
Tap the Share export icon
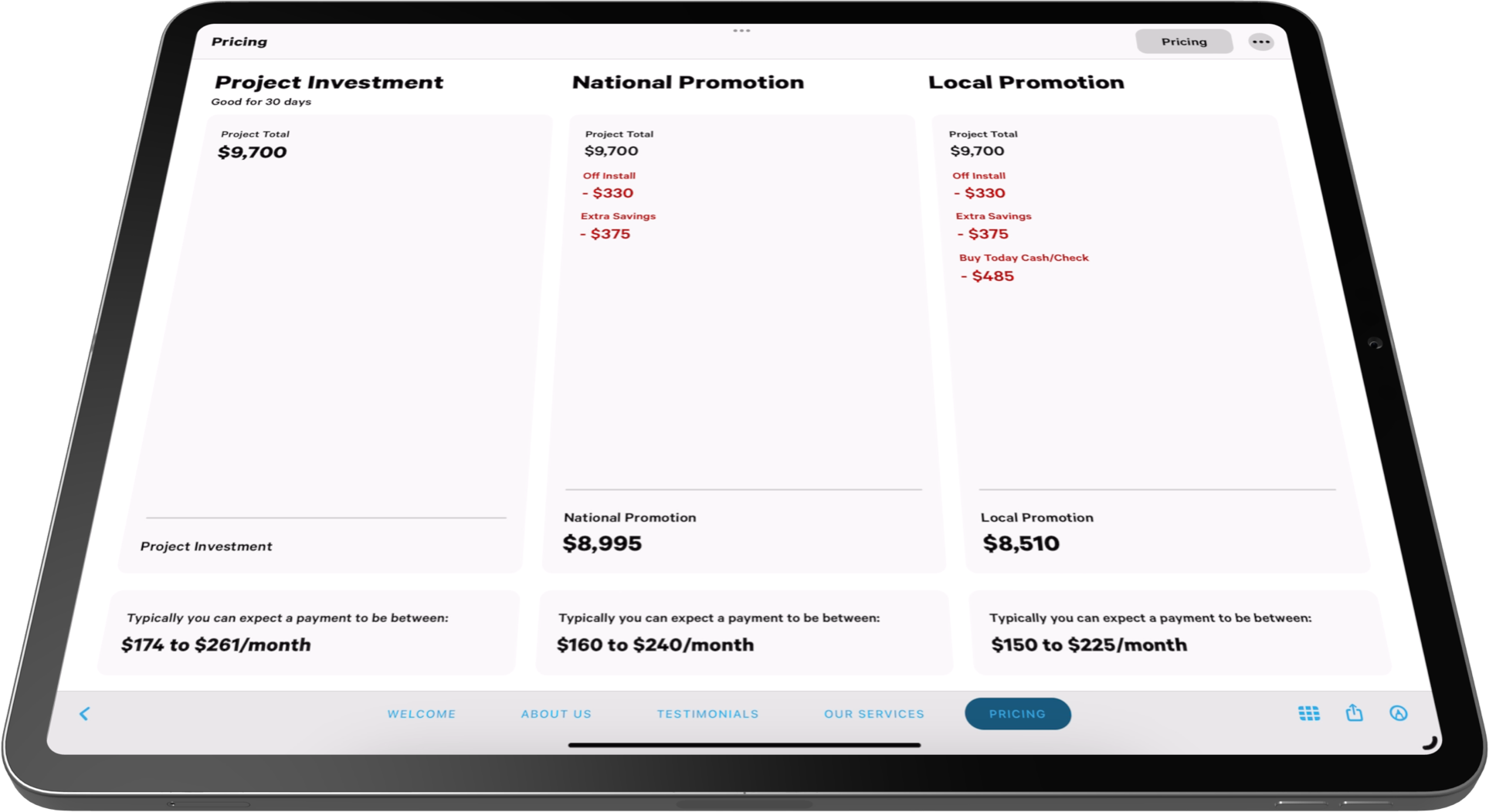click(1356, 714)
